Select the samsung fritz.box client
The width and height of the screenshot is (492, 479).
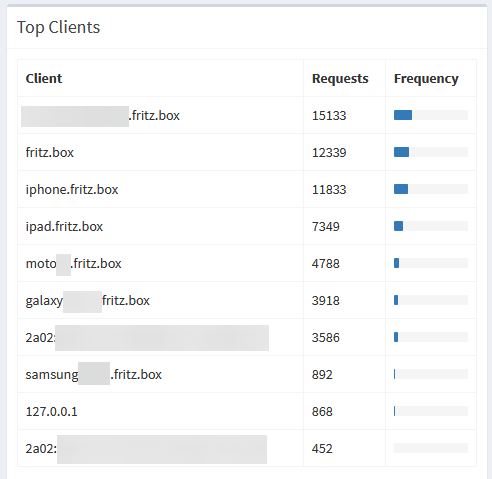(94, 375)
